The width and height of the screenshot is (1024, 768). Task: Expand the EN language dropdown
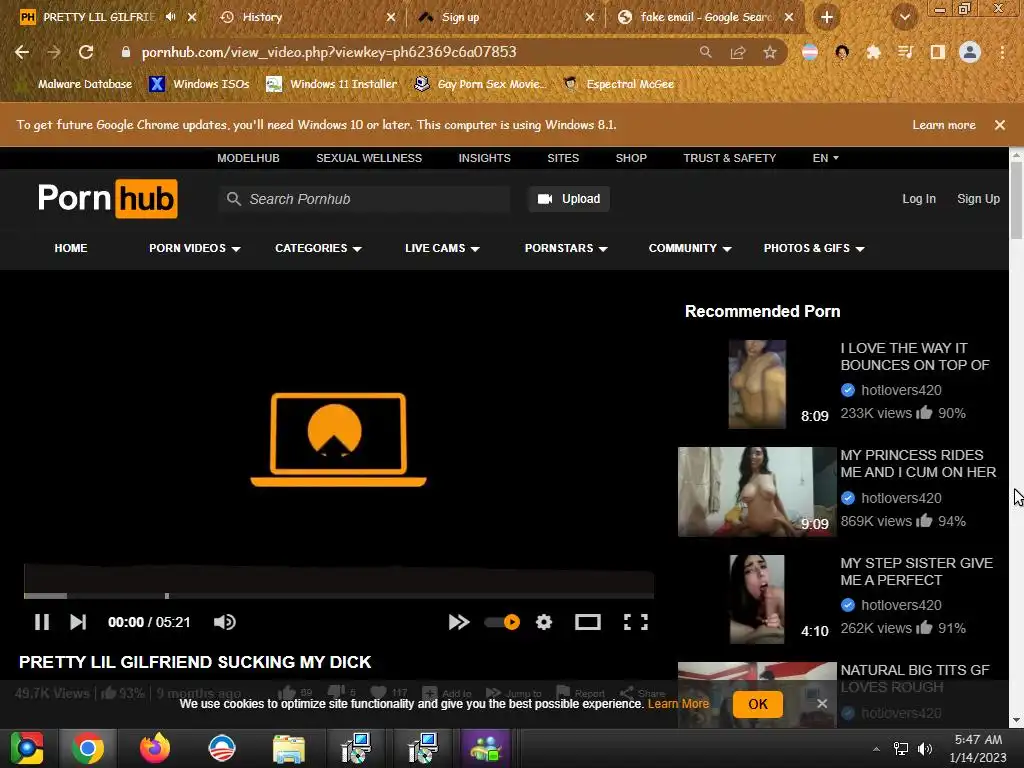825,158
